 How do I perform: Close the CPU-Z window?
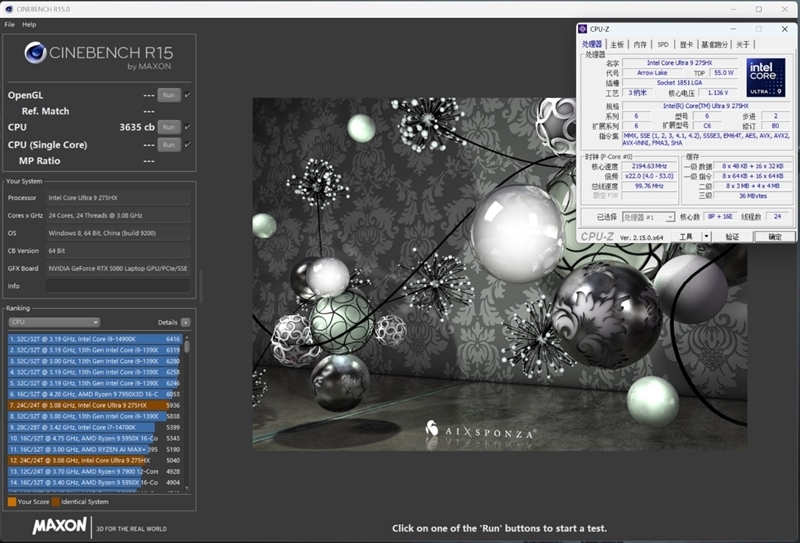click(785, 29)
